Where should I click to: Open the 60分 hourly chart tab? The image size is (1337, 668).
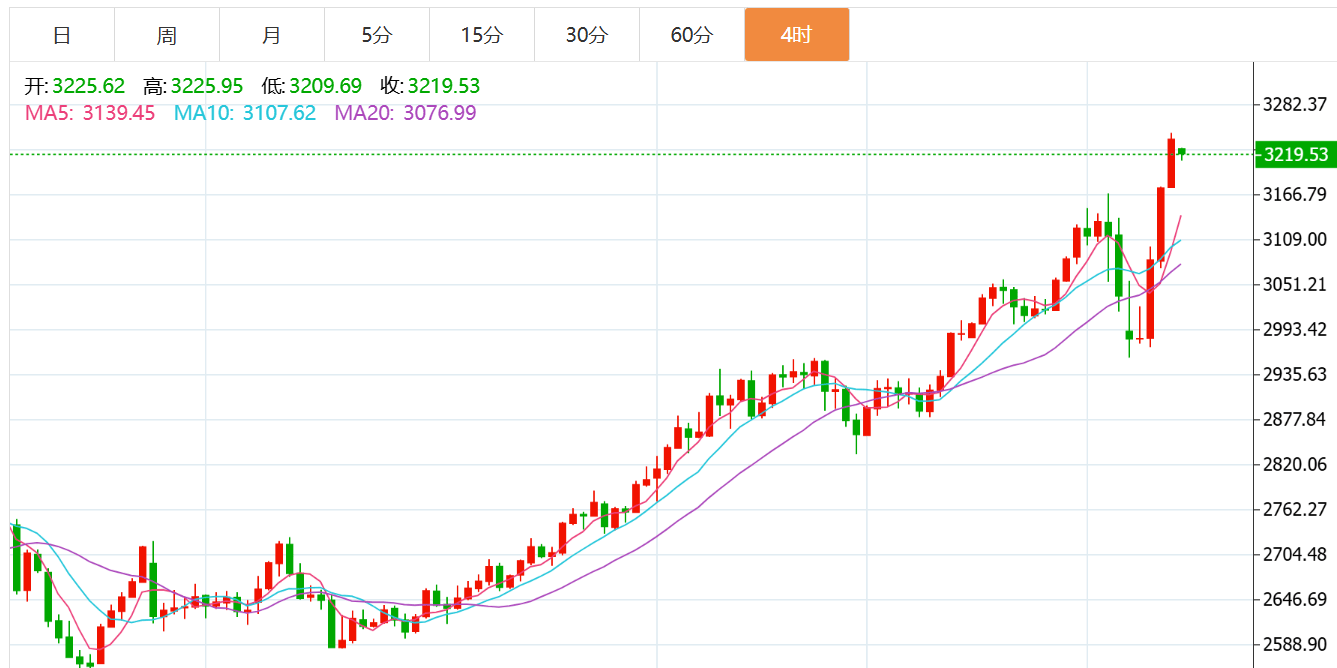[692, 35]
